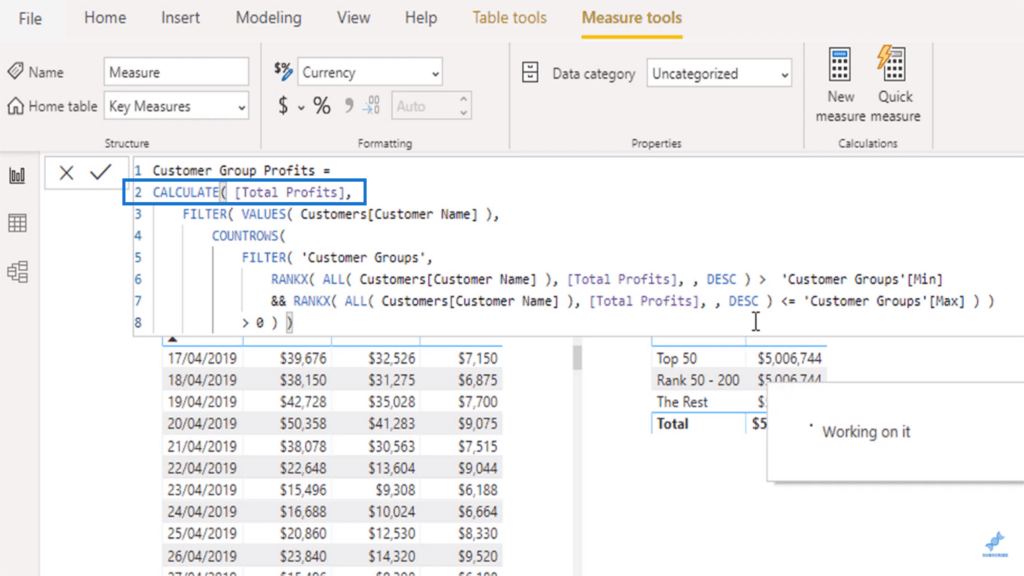The width and height of the screenshot is (1024, 576).
Task: Switch to the Home ribbon tab
Action: click(105, 18)
